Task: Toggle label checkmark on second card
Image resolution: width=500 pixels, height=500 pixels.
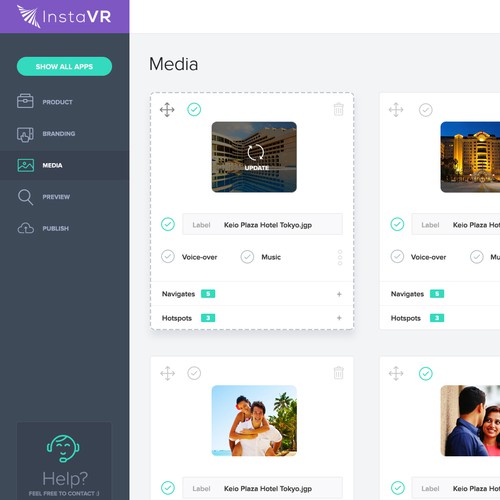Action: tap(397, 224)
